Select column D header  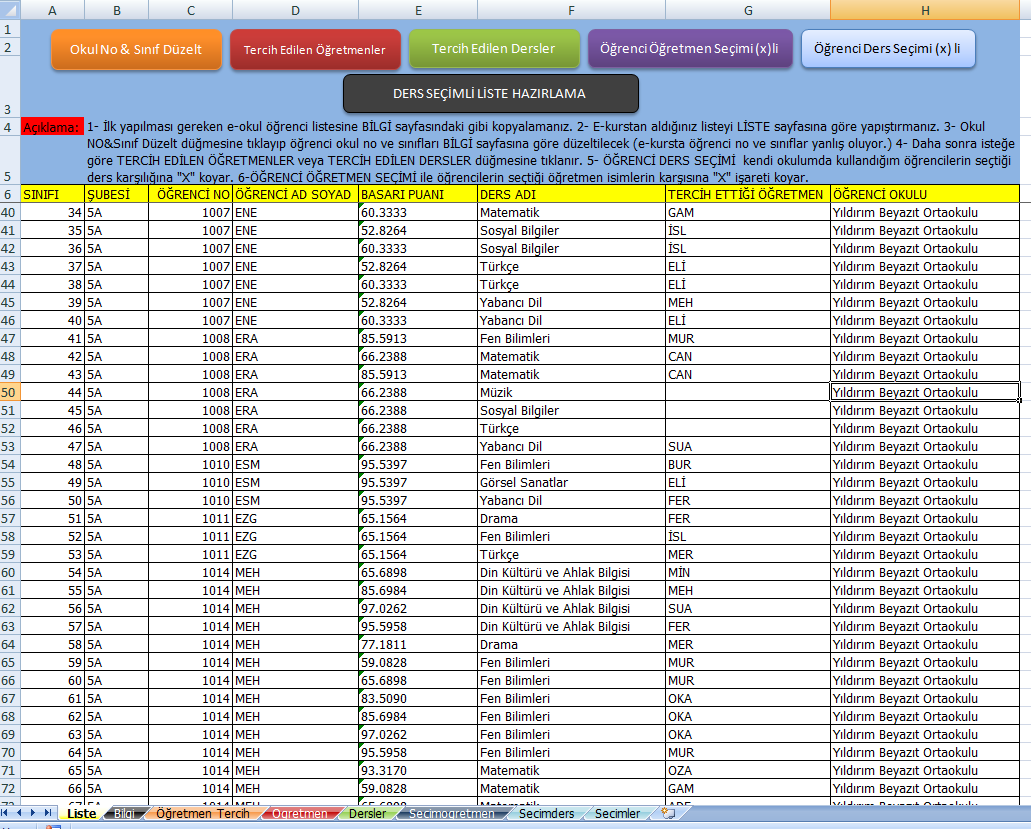[295, 10]
